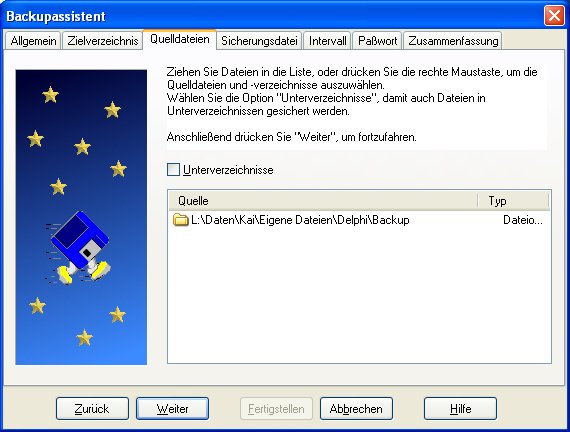Viewport: 570px width, 432px height.
Task: Click the Zurück button
Action: click(92, 409)
